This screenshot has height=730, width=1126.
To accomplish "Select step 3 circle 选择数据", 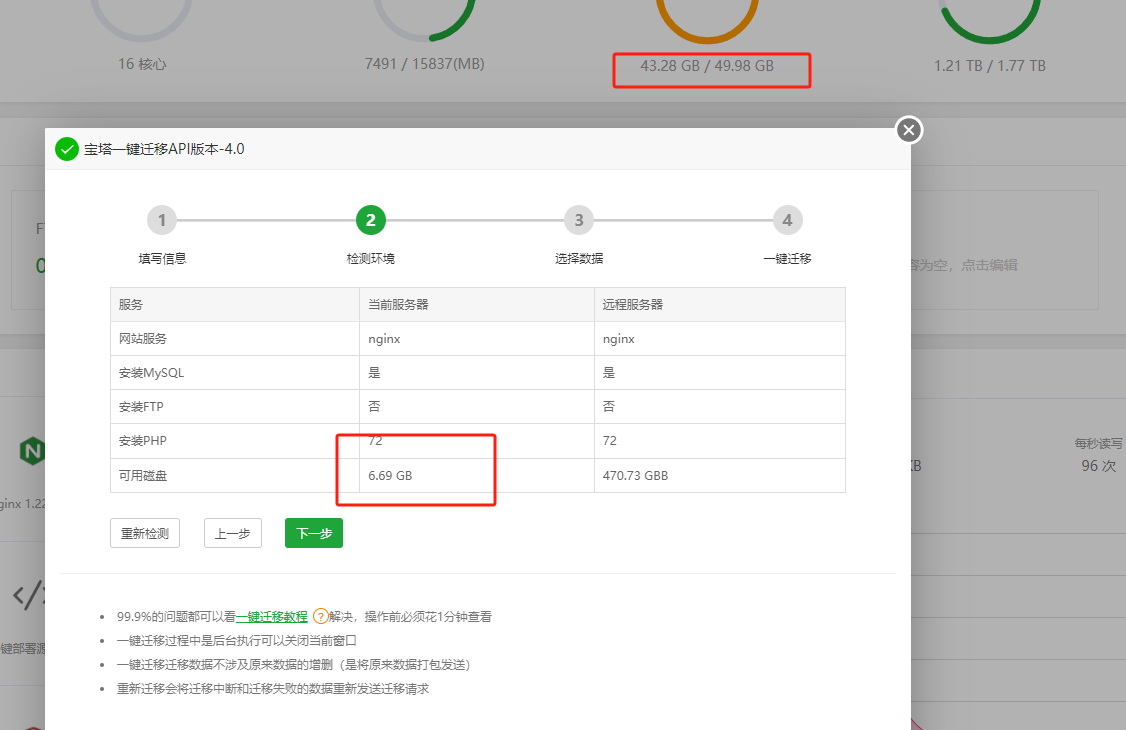I will [x=579, y=220].
